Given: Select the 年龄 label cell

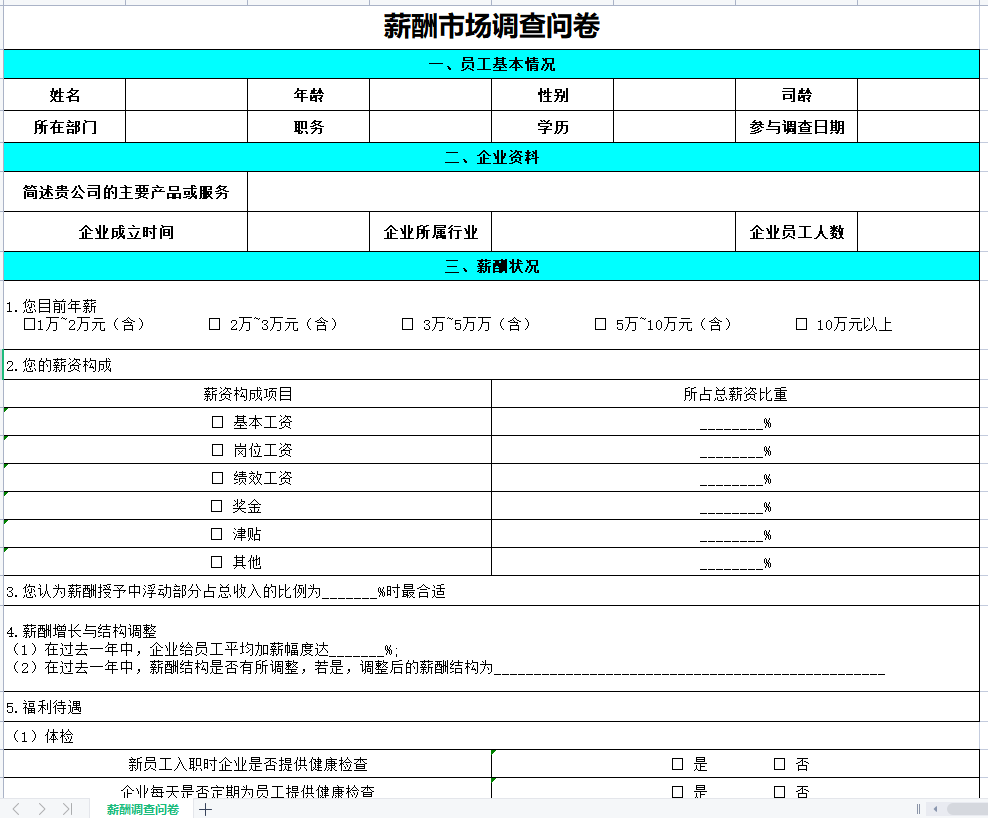Looking at the screenshot, I should point(308,95).
